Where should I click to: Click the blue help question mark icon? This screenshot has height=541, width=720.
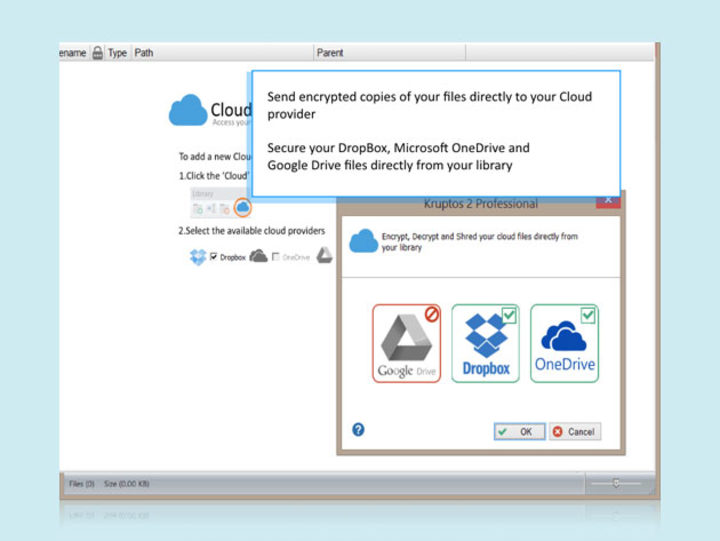358,430
